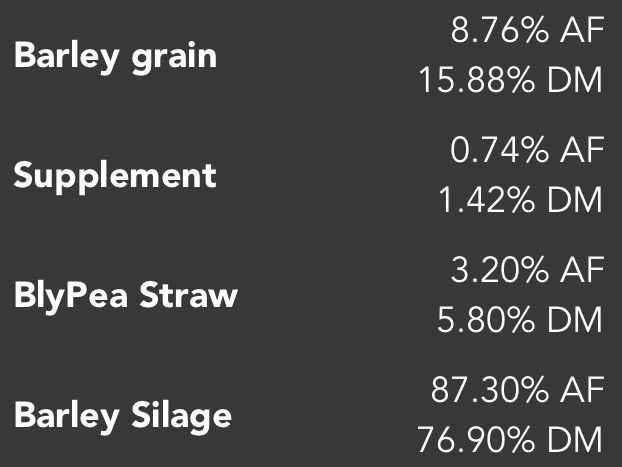The width and height of the screenshot is (622, 467).
Task: Highlight the as-fed figure for Barley Silage
Action: pos(517,390)
